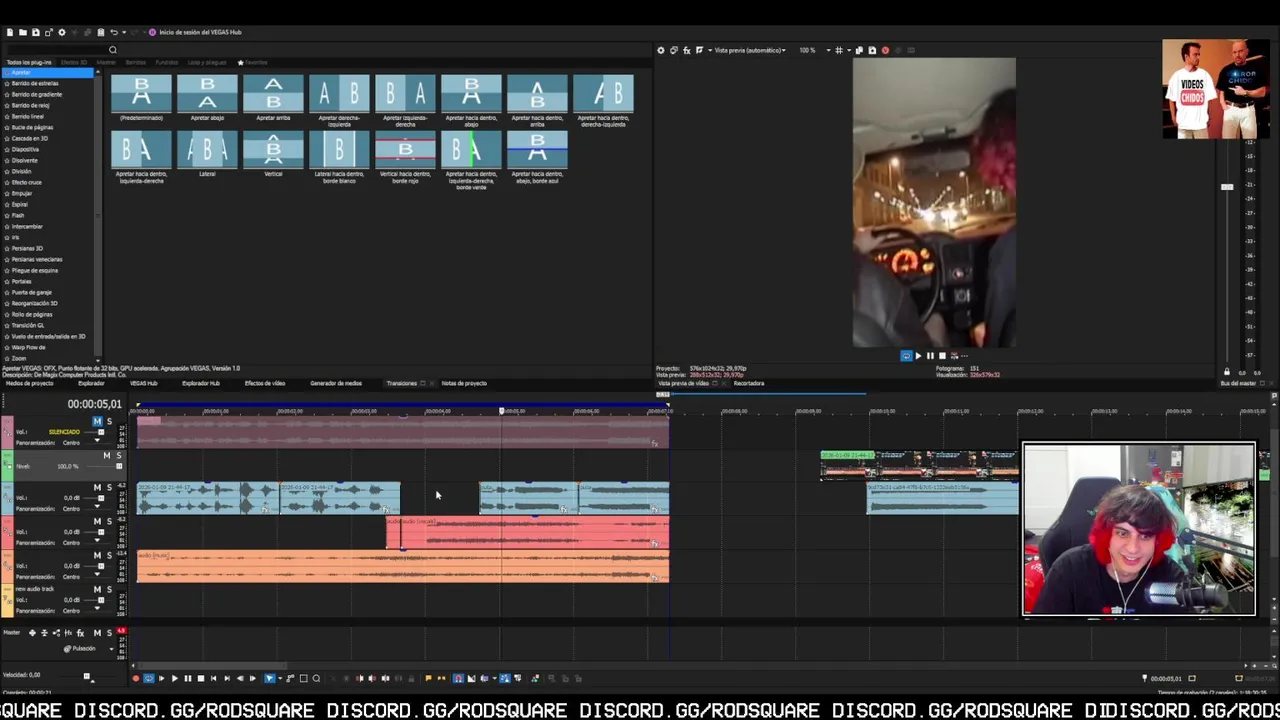Open the undo history dropdown arrow
Viewport: 1280px width, 720px height.
click(x=124, y=32)
